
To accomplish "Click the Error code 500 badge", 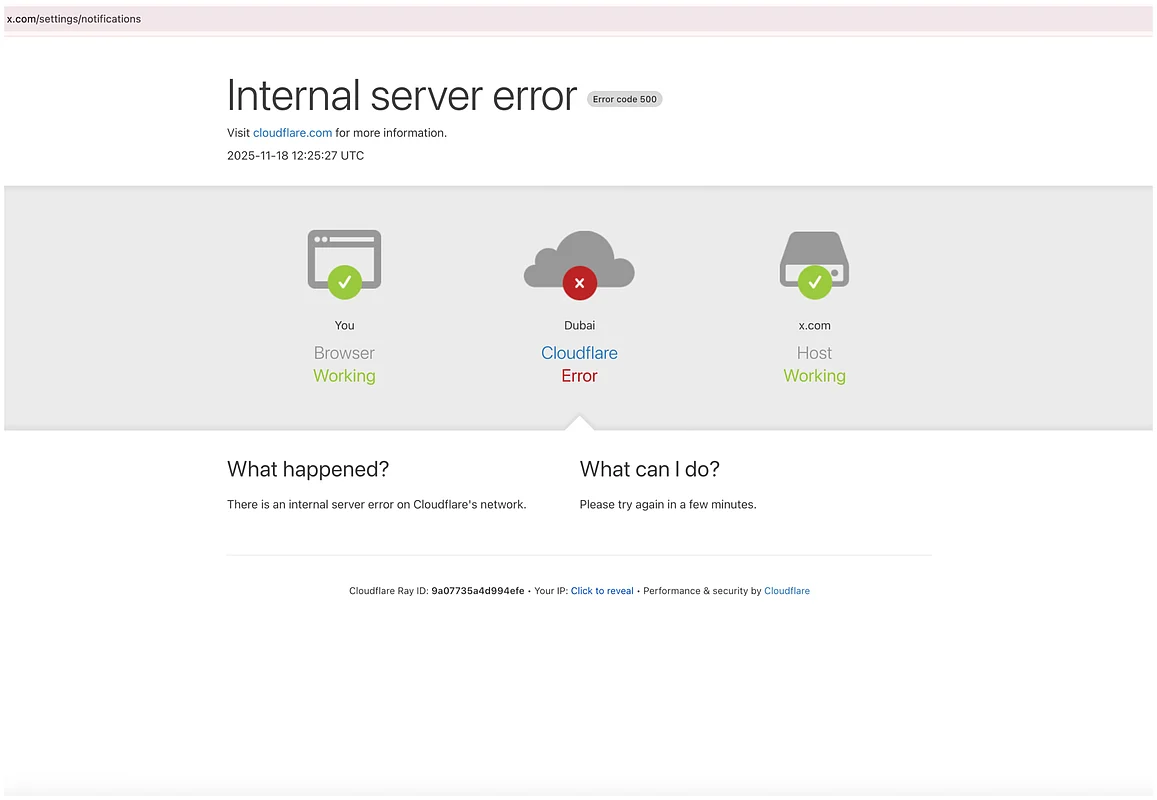I will (x=624, y=99).
